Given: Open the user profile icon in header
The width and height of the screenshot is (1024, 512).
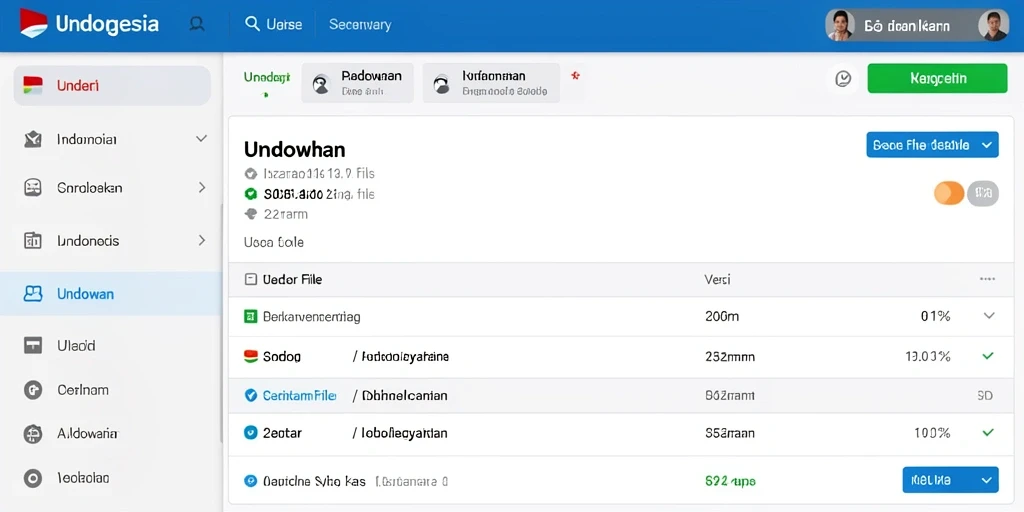Looking at the screenshot, I should [195, 24].
